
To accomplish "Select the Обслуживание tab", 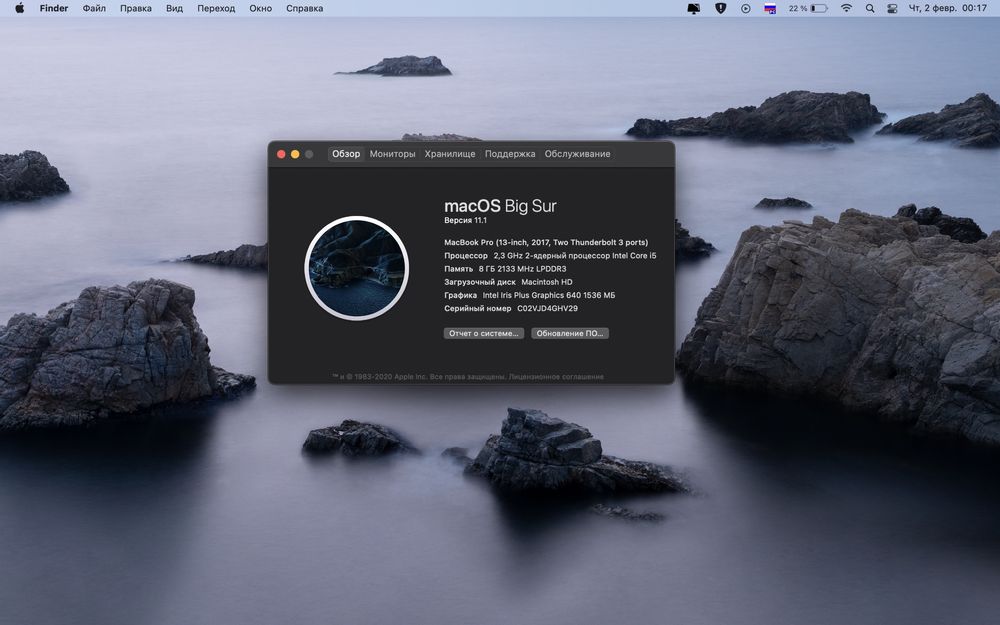I will pos(577,154).
